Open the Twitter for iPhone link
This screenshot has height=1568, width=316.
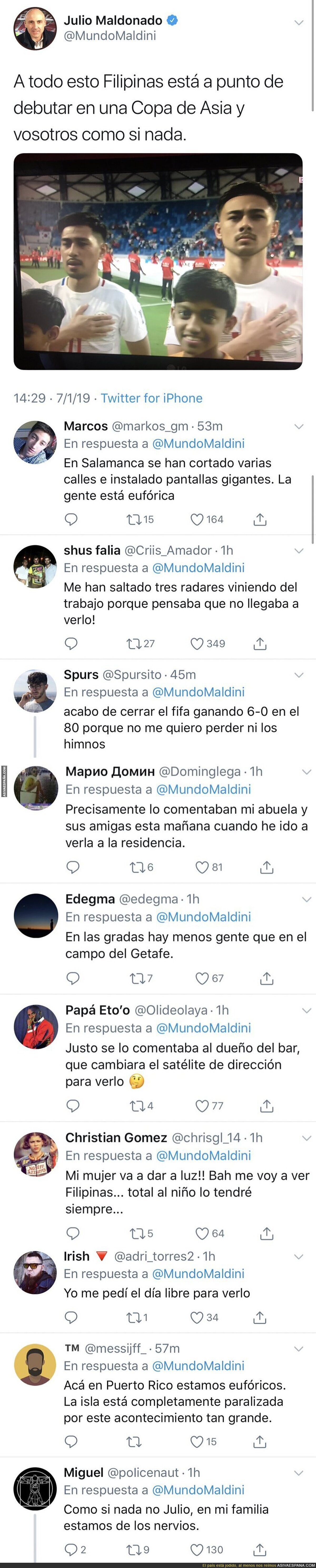click(152, 398)
